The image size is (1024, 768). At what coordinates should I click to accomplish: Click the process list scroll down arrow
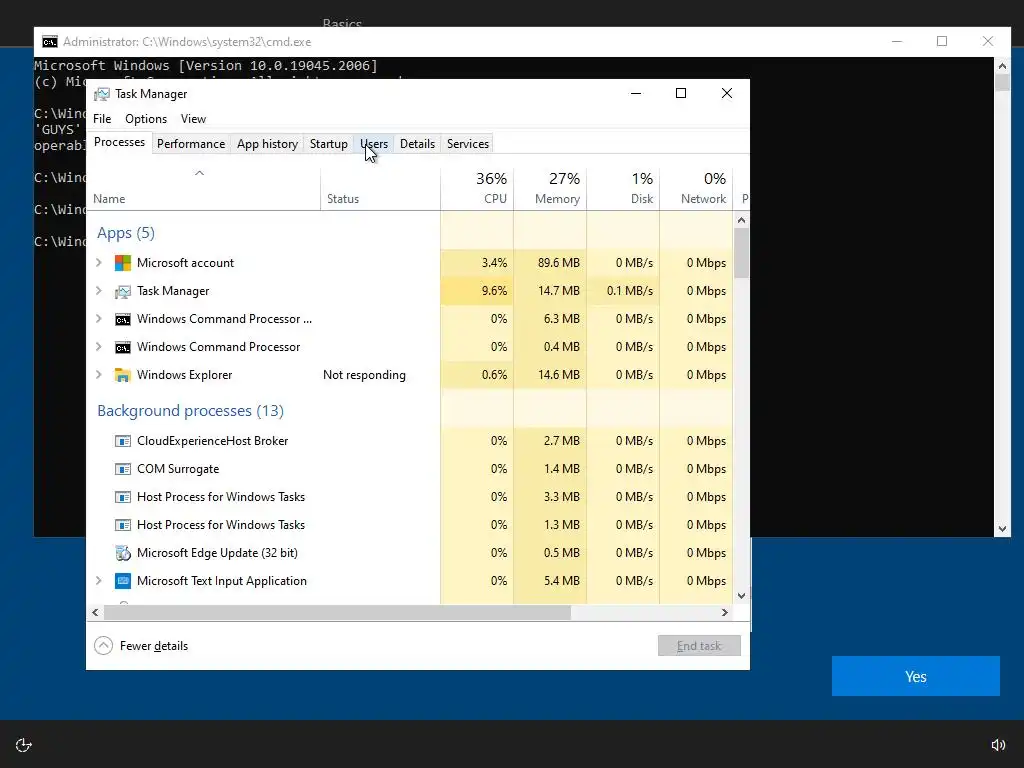(741, 595)
